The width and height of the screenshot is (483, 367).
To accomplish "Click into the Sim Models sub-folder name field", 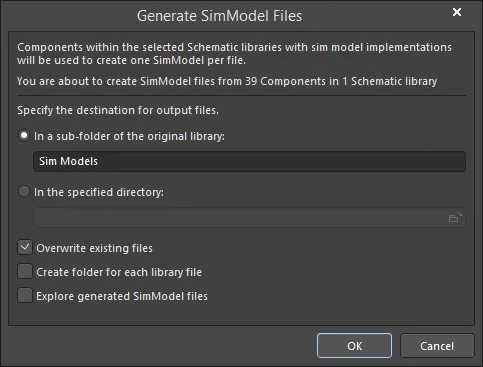I will point(249,161).
